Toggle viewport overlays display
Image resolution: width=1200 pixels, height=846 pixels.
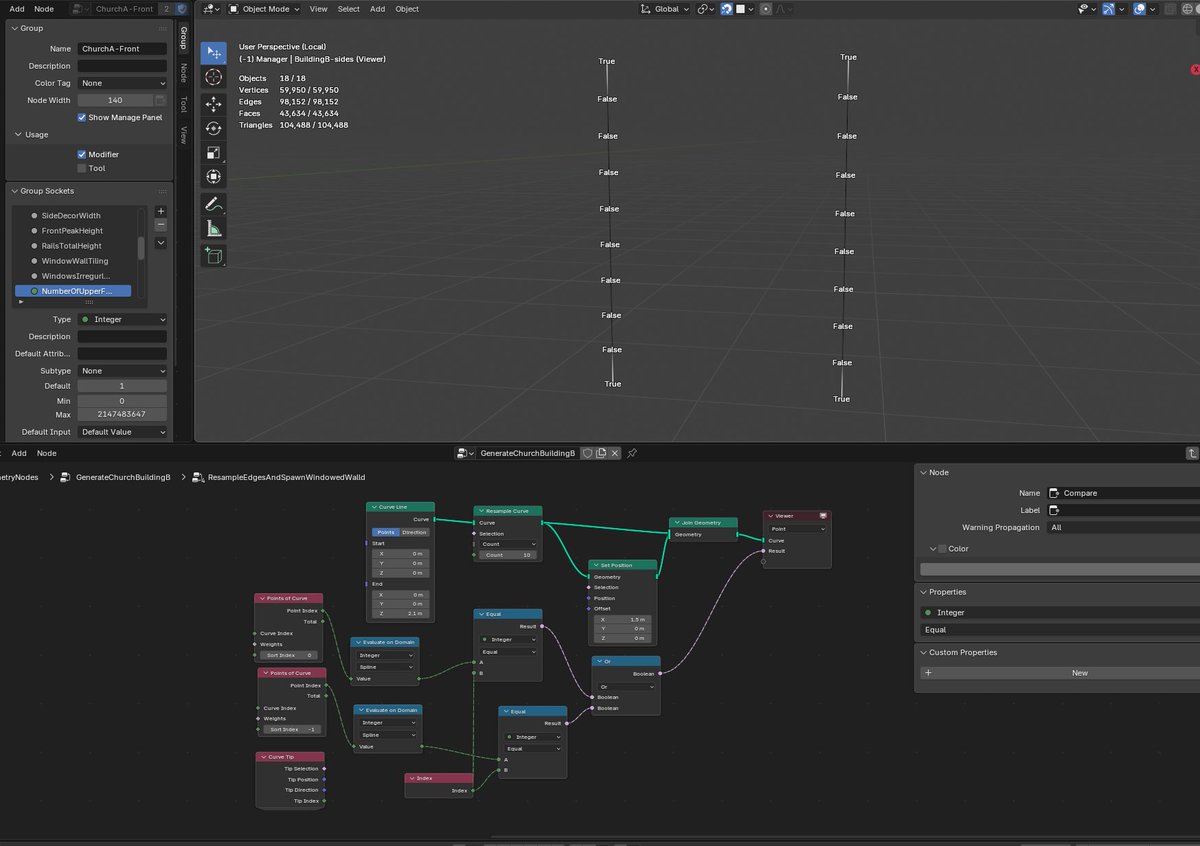[1140, 9]
